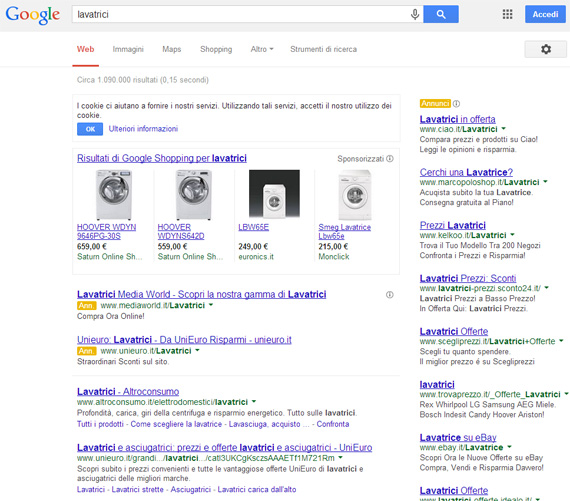The height and width of the screenshot is (501, 570).
Task: Open Lavatrici in offerta ad
Action: click(x=457, y=119)
